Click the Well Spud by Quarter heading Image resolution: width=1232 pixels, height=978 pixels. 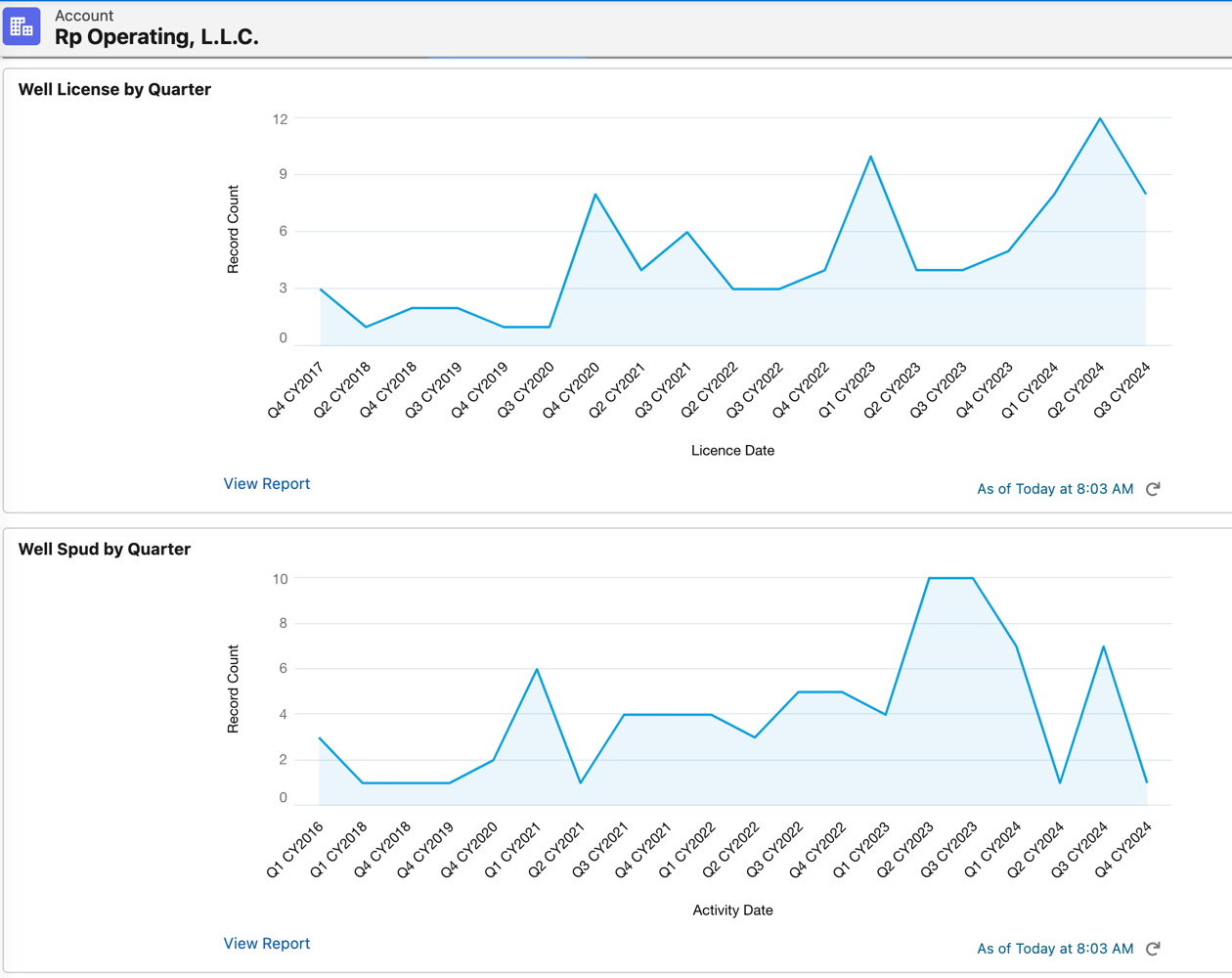tap(105, 549)
